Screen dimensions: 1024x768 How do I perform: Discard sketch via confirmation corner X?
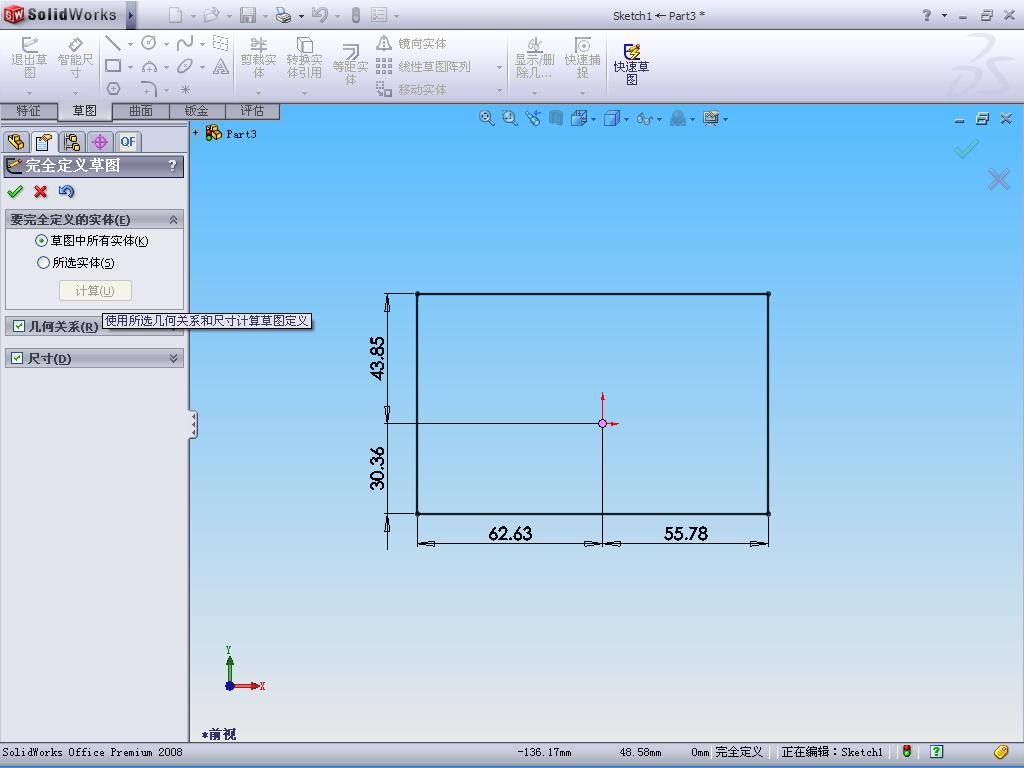click(999, 179)
